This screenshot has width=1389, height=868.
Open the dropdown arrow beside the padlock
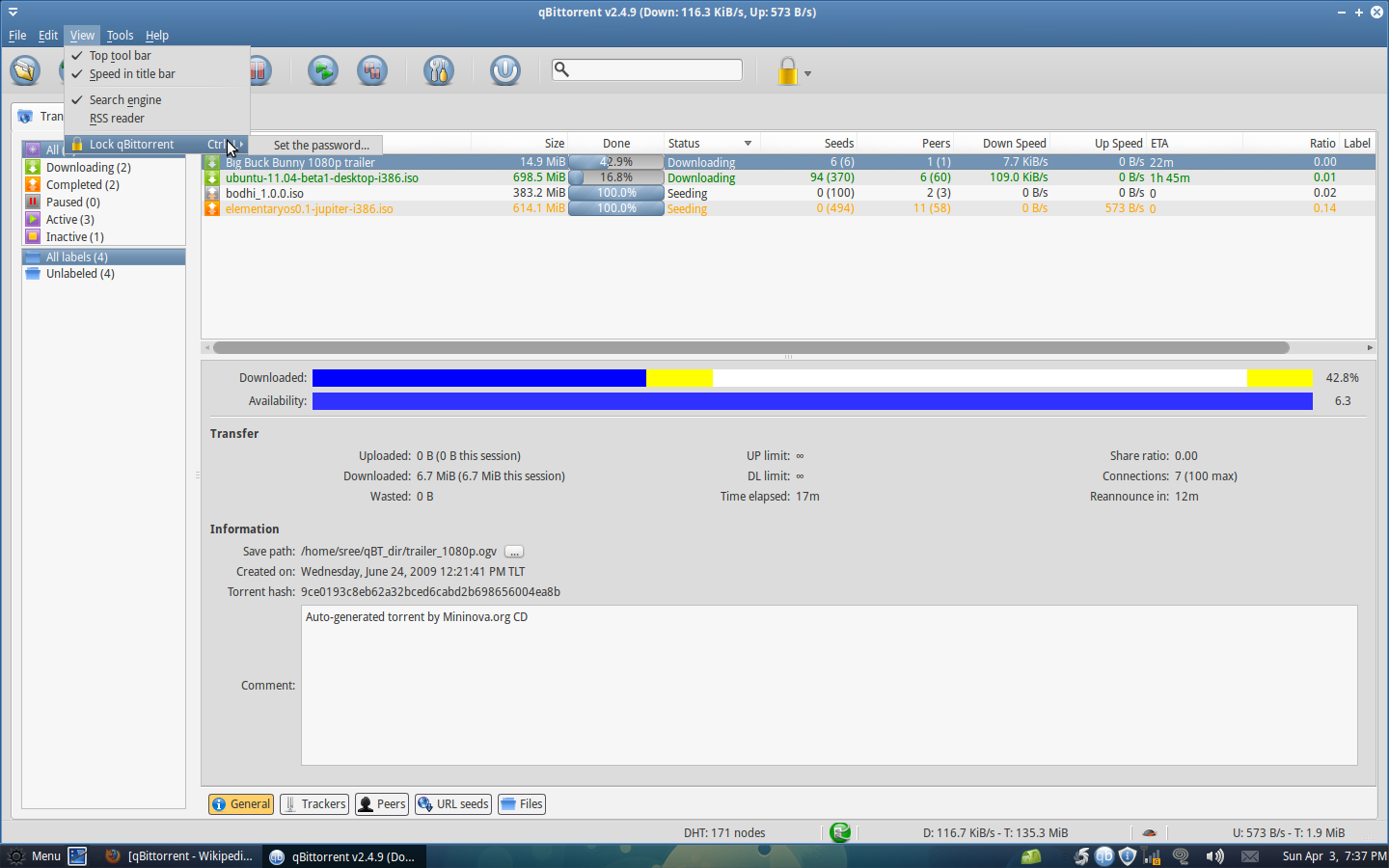pos(807,73)
